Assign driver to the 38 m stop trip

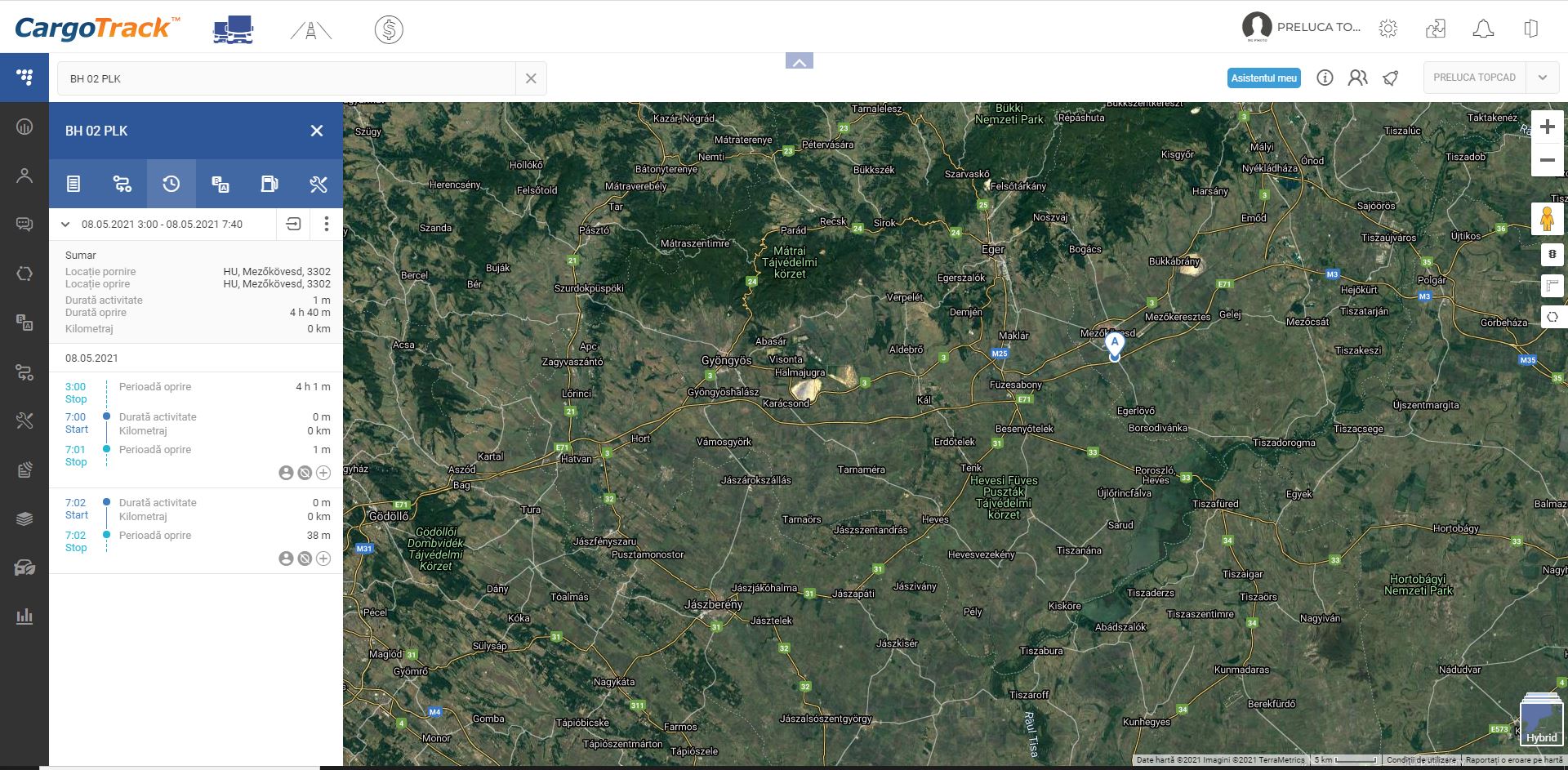286,559
